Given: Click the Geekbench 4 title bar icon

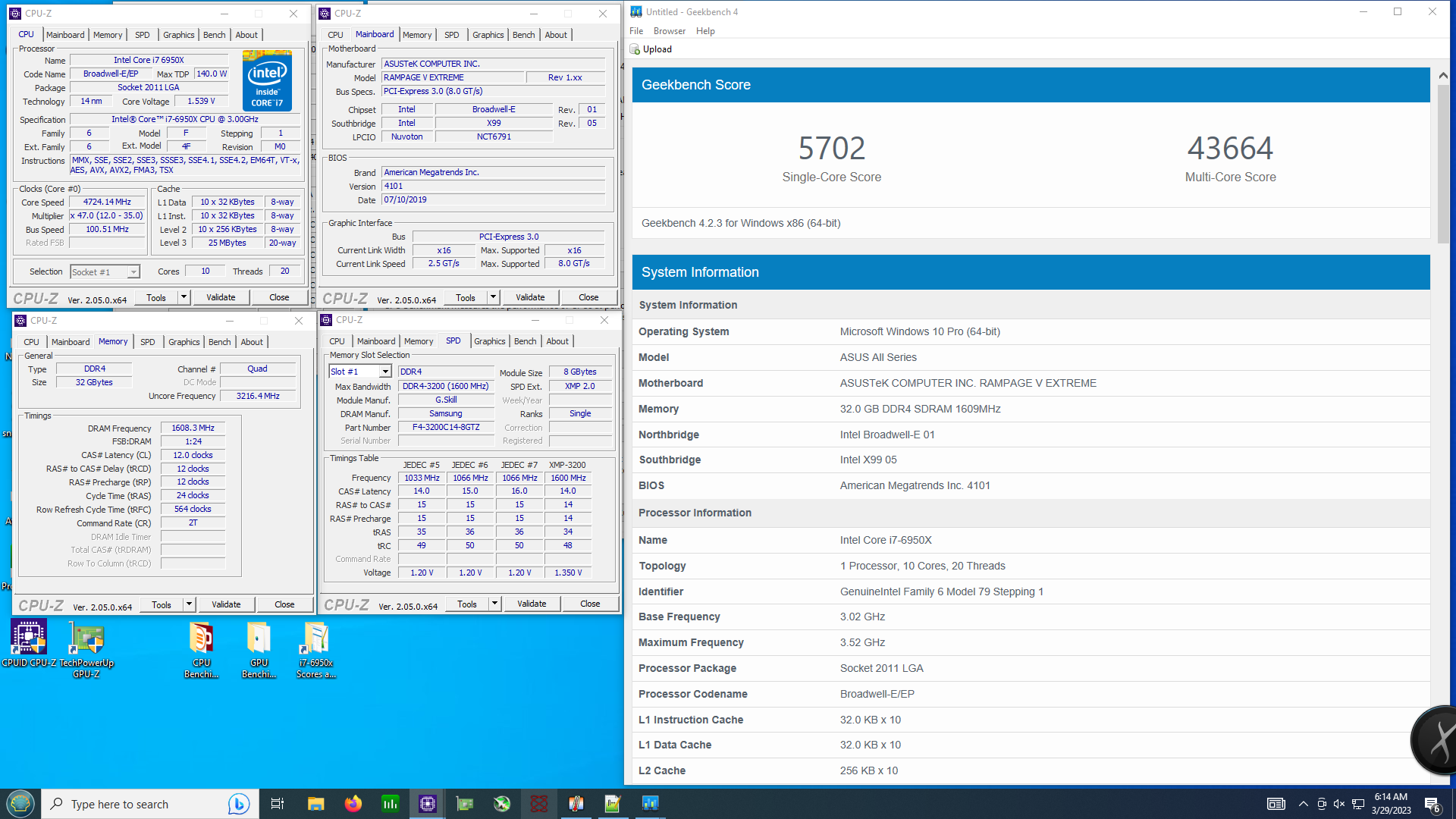Looking at the screenshot, I should (636, 12).
